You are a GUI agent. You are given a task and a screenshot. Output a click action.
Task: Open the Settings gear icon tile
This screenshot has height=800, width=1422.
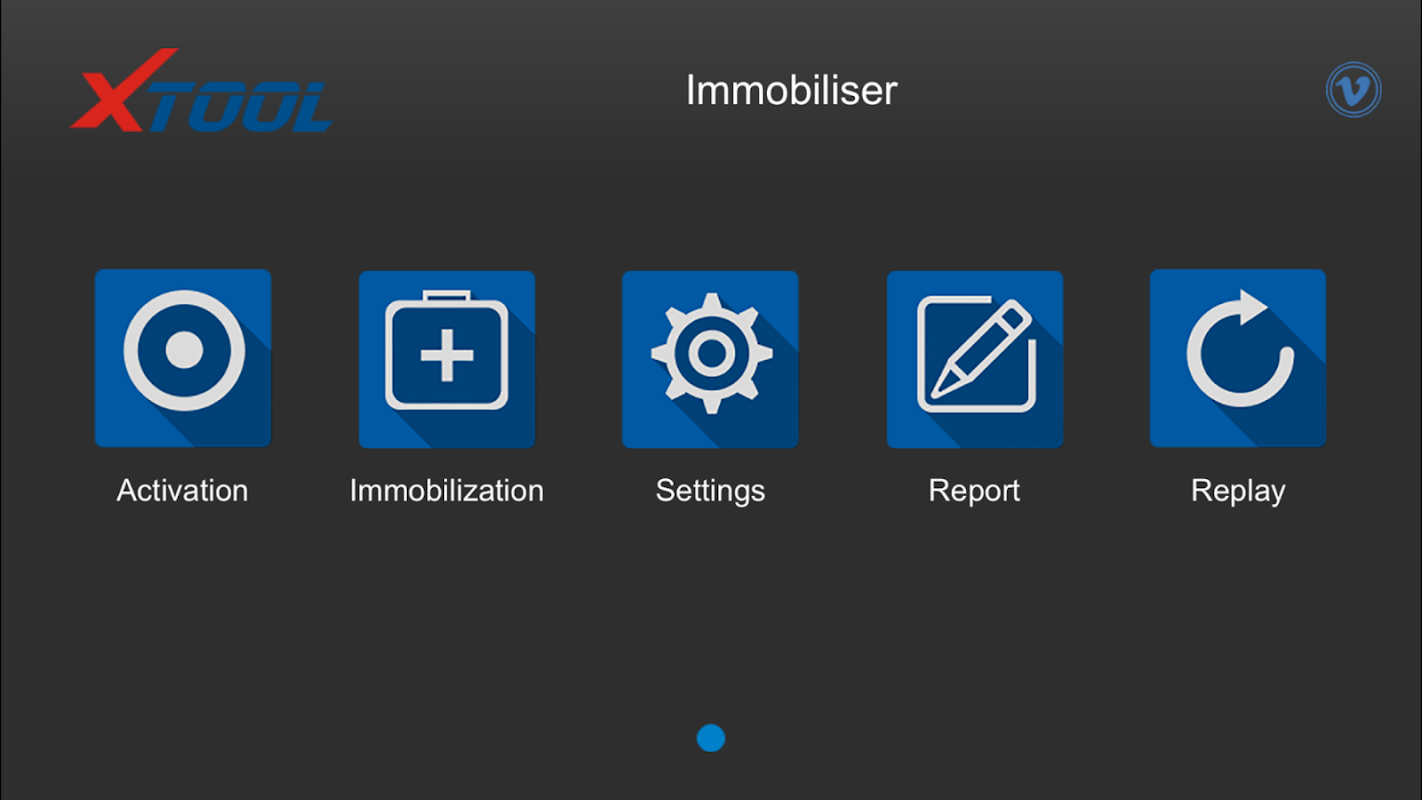click(710, 358)
